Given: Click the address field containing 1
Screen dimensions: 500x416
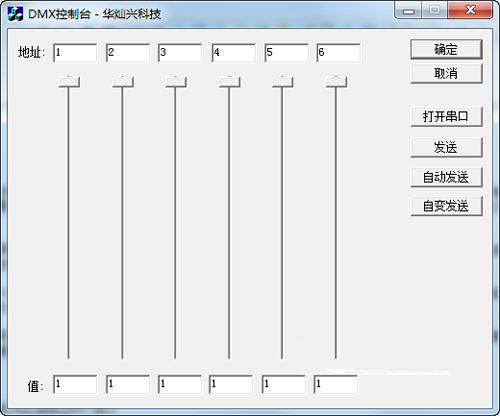Looking at the screenshot, I should click(x=75, y=53).
